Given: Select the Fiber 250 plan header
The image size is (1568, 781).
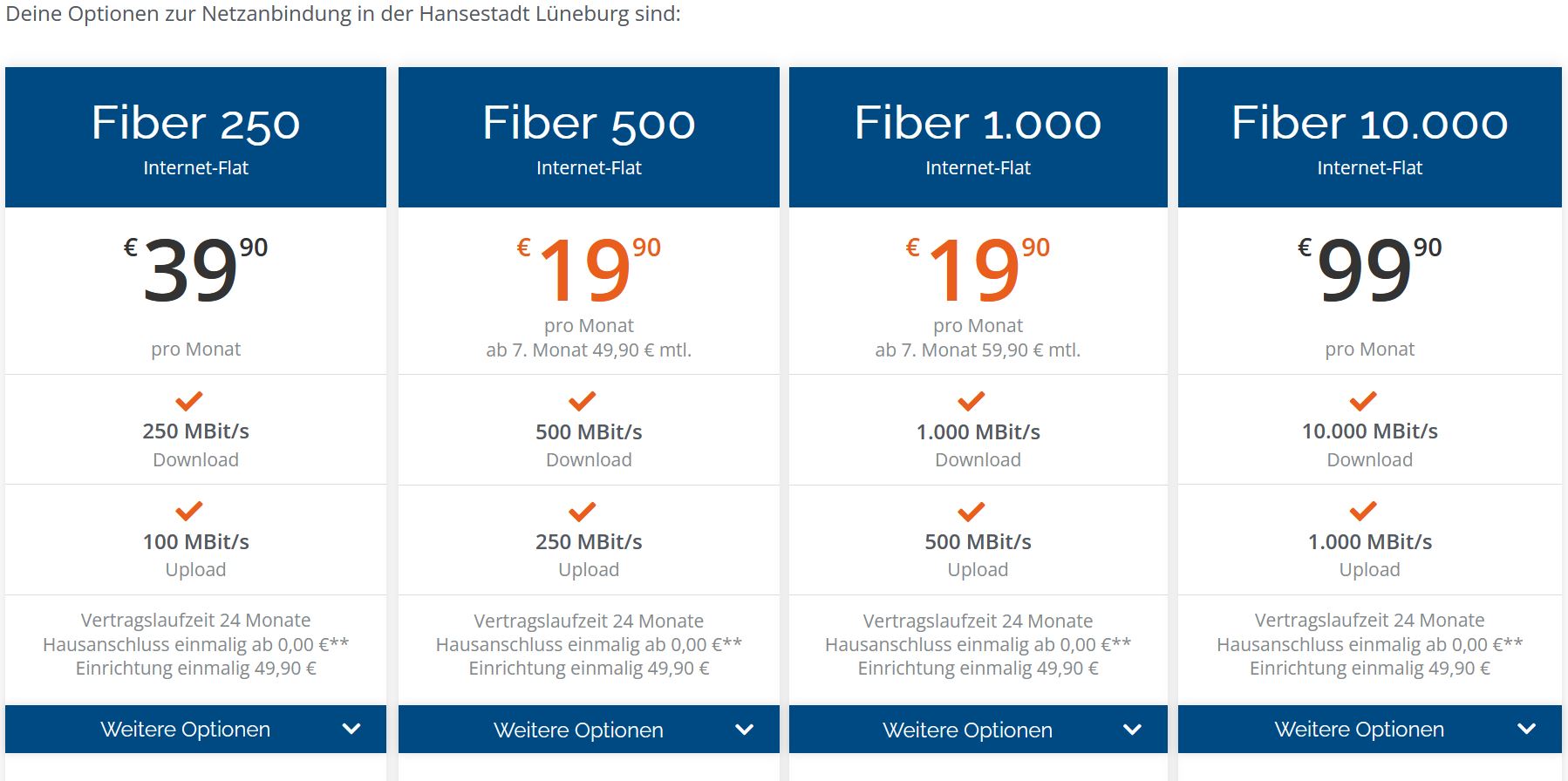Looking at the screenshot, I should click(x=195, y=137).
